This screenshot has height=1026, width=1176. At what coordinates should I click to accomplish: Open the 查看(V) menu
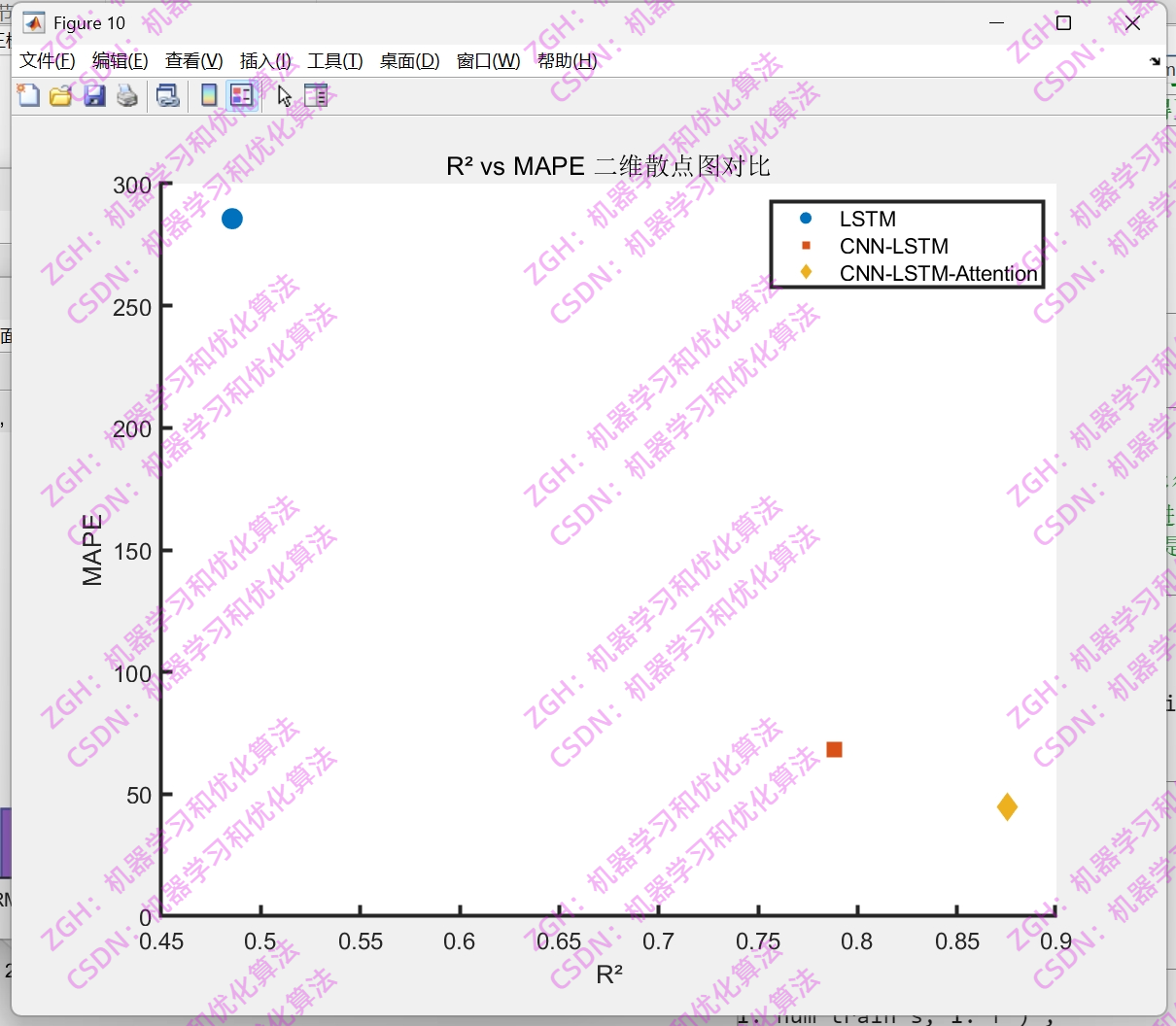click(x=192, y=60)
